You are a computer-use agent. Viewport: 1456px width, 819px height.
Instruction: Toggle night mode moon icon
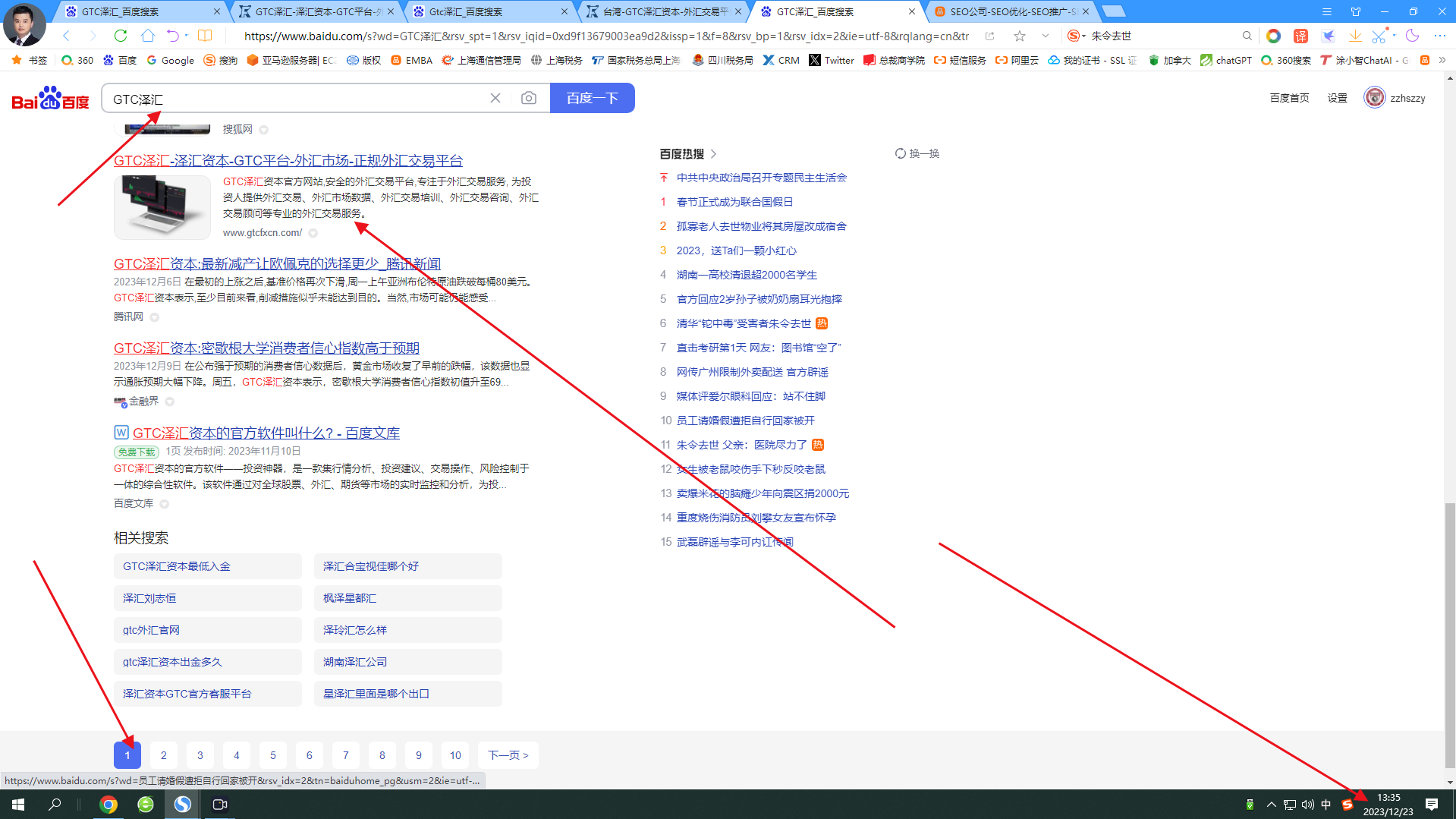tap(1412, 36)
